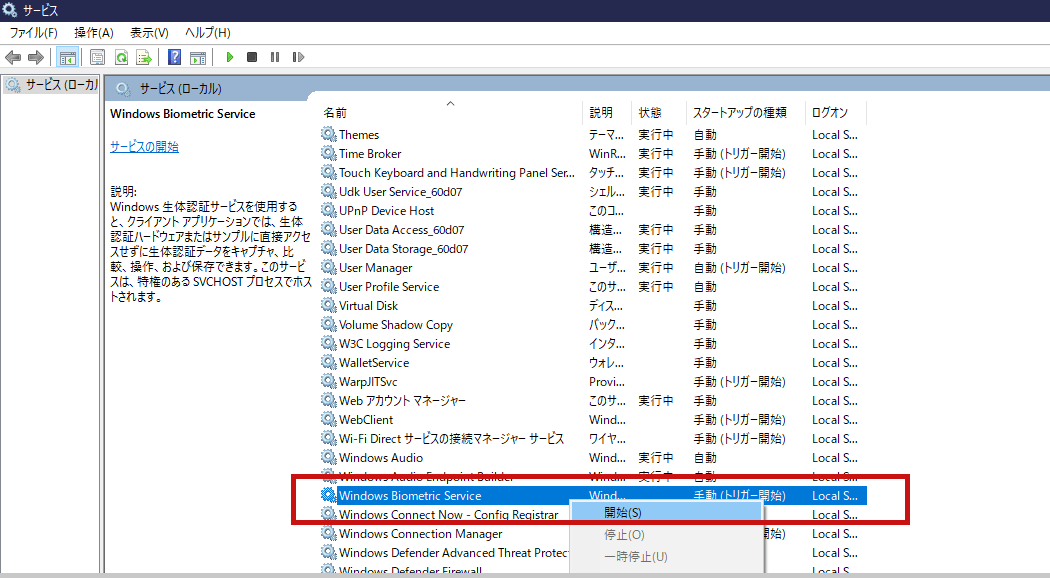1050x578 pixels.
Task: Click the gear icon beside Windows Connection Manager
Action: tap(328, 533)
